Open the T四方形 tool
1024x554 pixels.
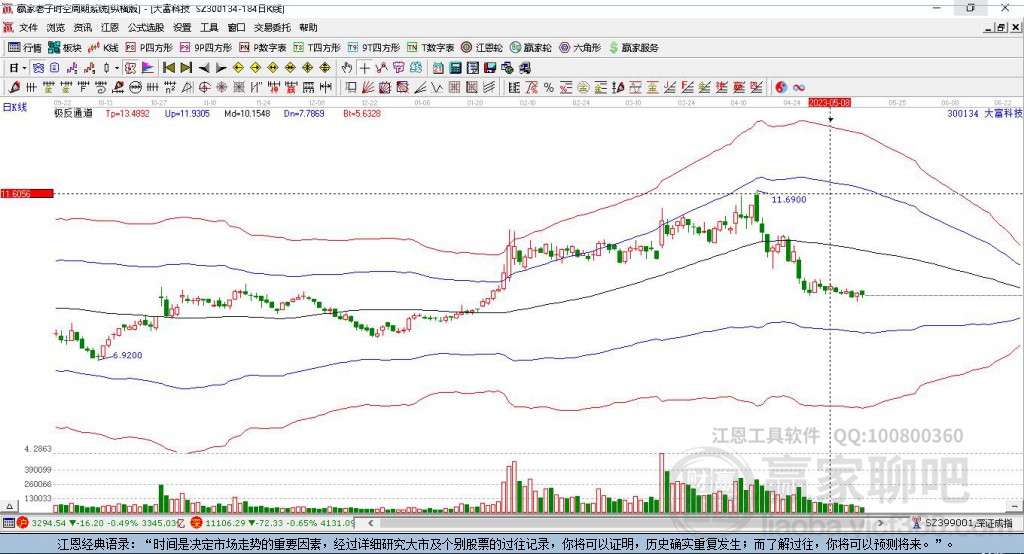pos(317,48)
